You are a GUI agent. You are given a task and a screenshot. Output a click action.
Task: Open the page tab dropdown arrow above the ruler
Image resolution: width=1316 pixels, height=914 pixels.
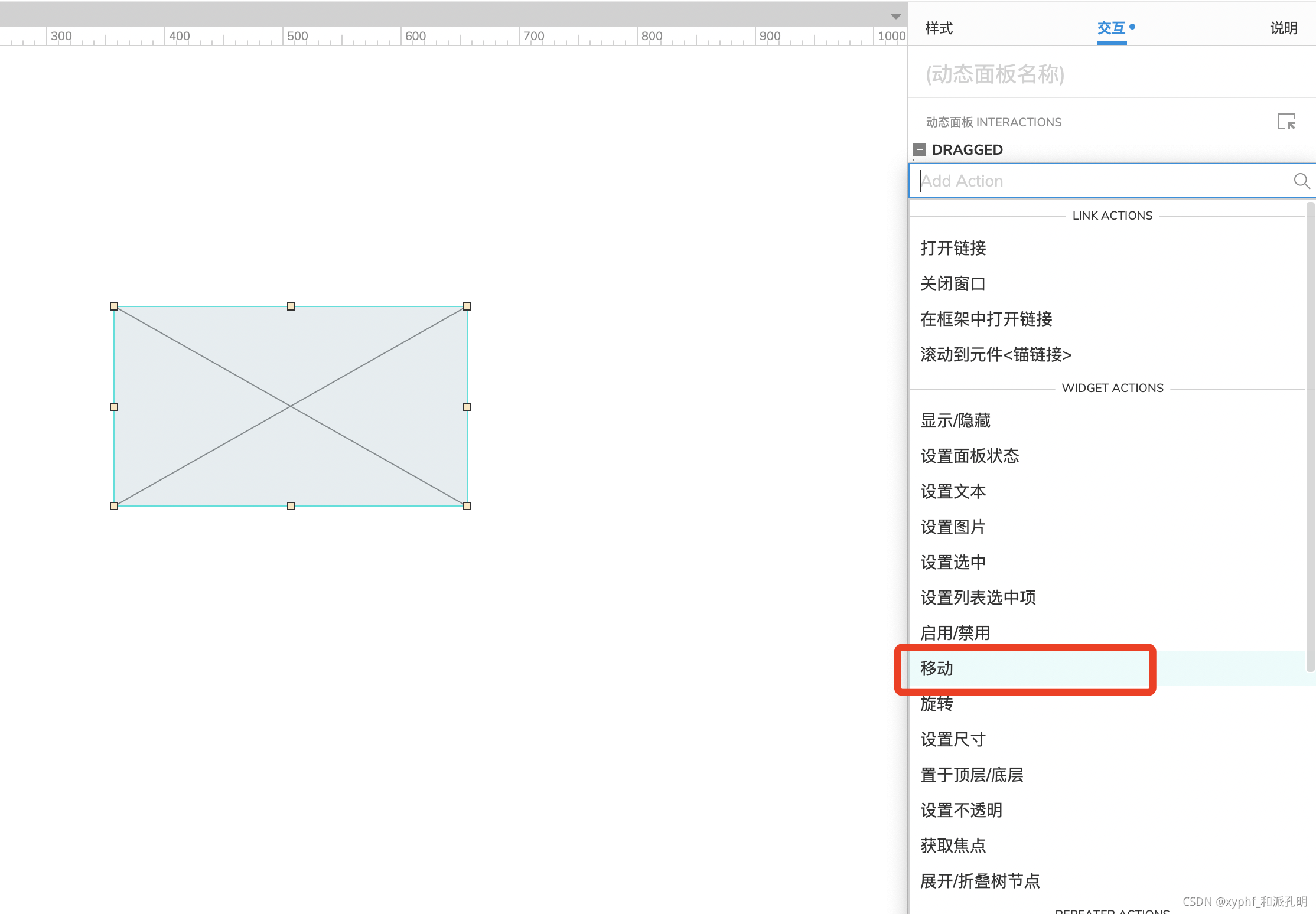(895, 17)
